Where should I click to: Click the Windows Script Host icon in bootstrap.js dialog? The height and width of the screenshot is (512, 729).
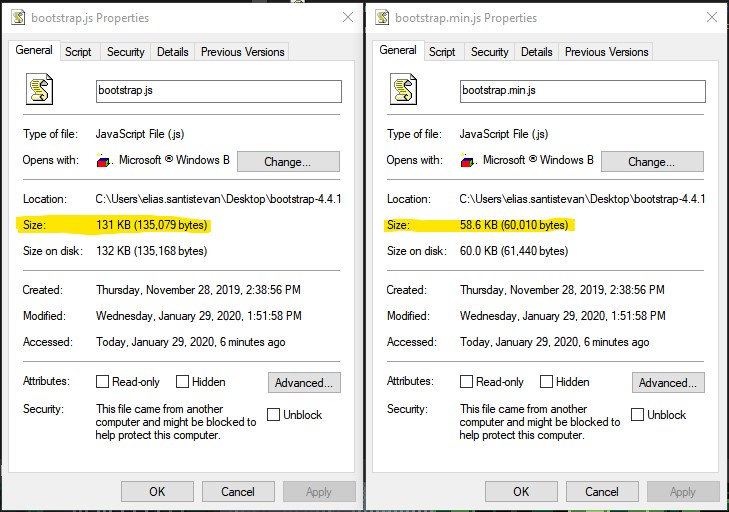pos(103,161)
